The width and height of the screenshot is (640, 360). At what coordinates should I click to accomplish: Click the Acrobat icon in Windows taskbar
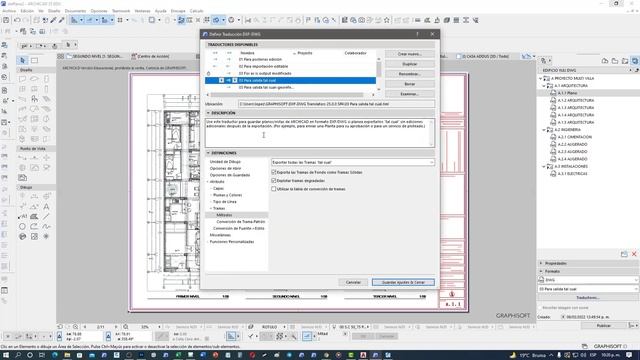pos(363,355)
